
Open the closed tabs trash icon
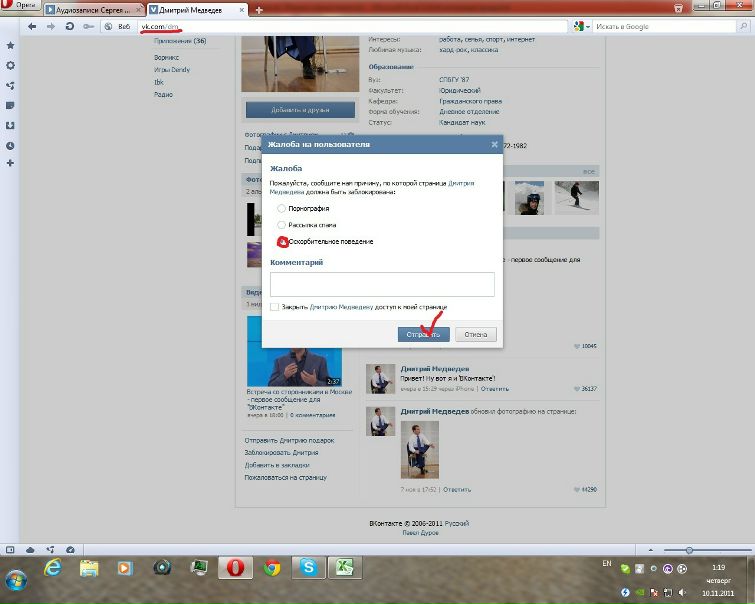[678, 8]
